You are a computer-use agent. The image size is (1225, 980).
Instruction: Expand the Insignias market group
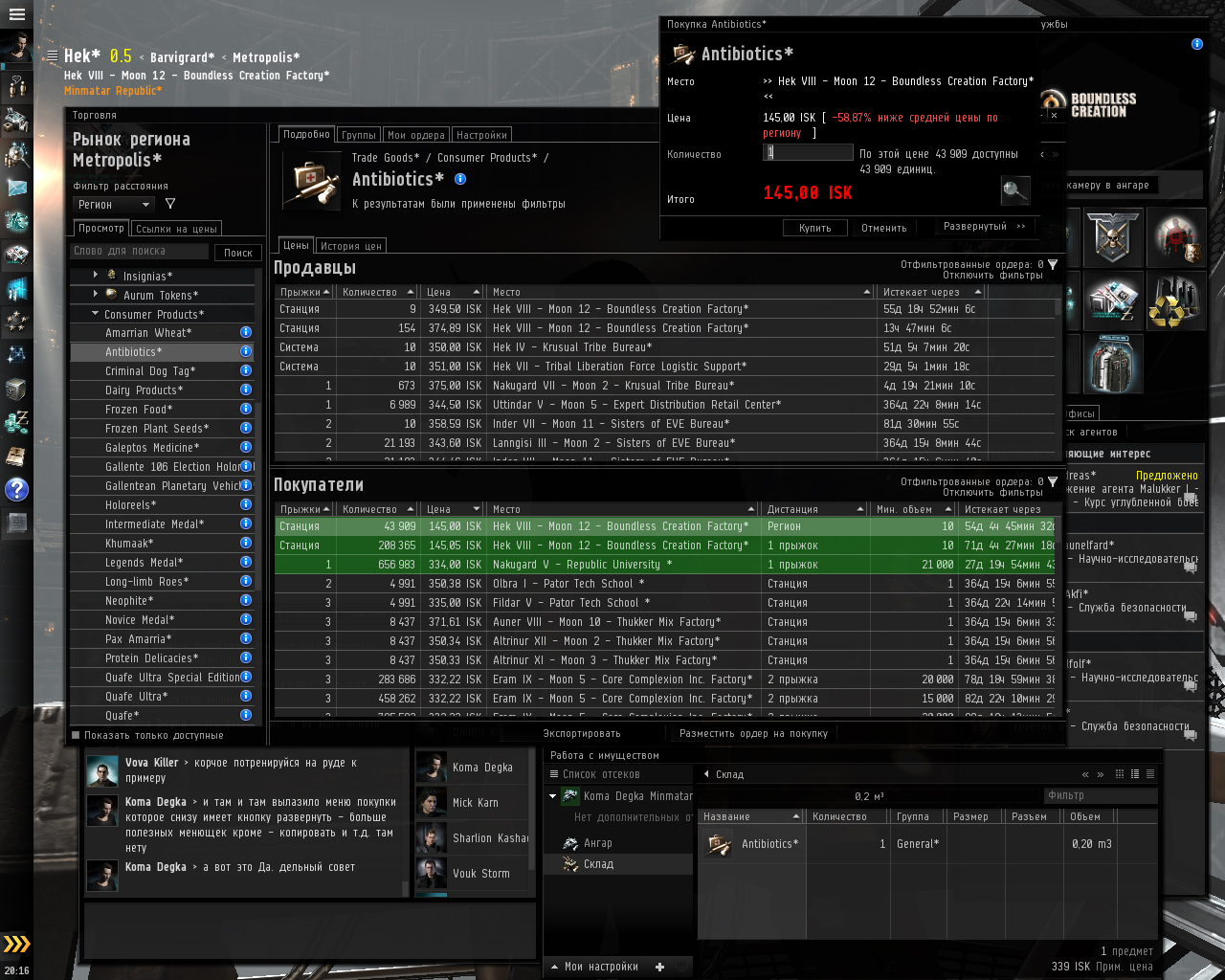96,276
